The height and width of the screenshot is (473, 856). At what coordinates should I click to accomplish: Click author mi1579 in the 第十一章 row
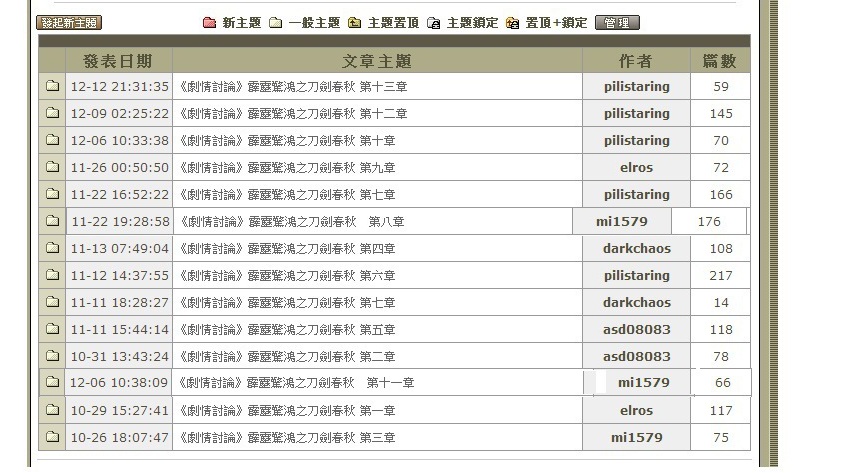click(644, 383)
